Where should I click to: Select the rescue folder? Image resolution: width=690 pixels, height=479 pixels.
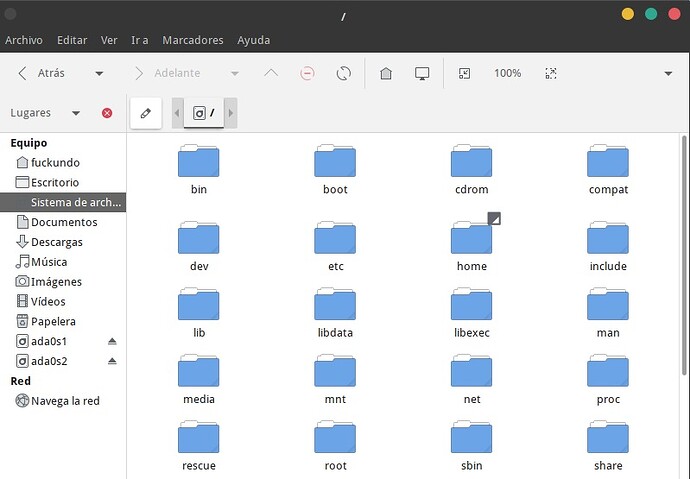198,446
